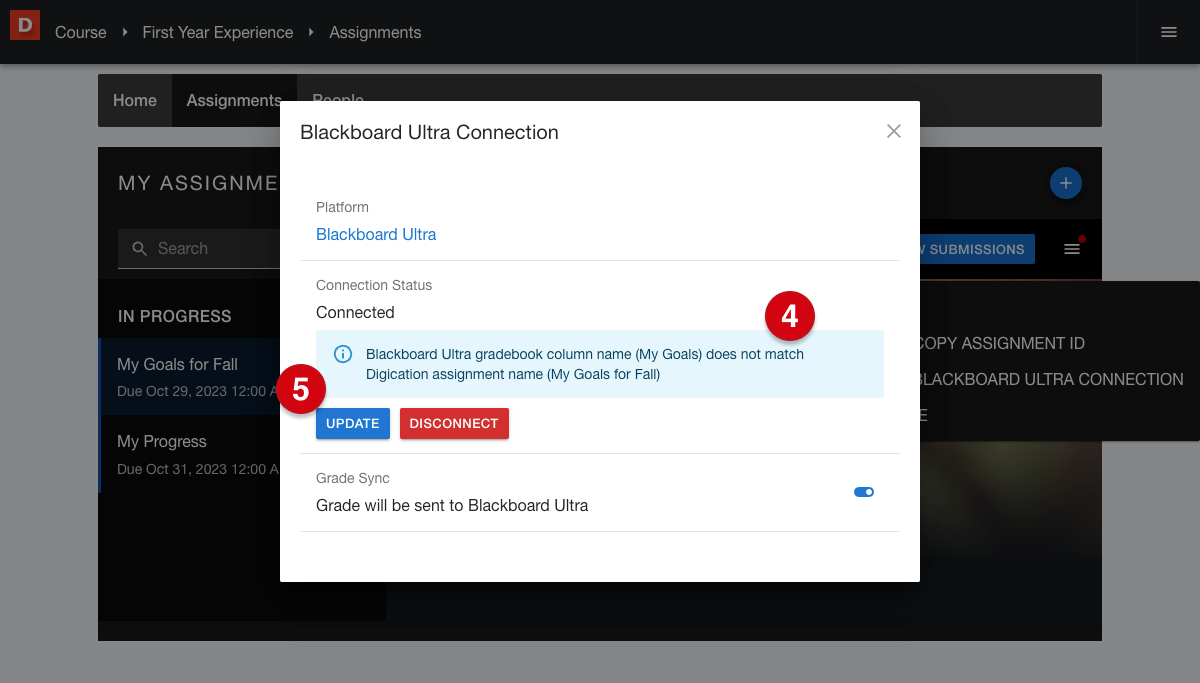Click the DISCONNECT button
The image size is (1200, 683).
pos(454,423)
